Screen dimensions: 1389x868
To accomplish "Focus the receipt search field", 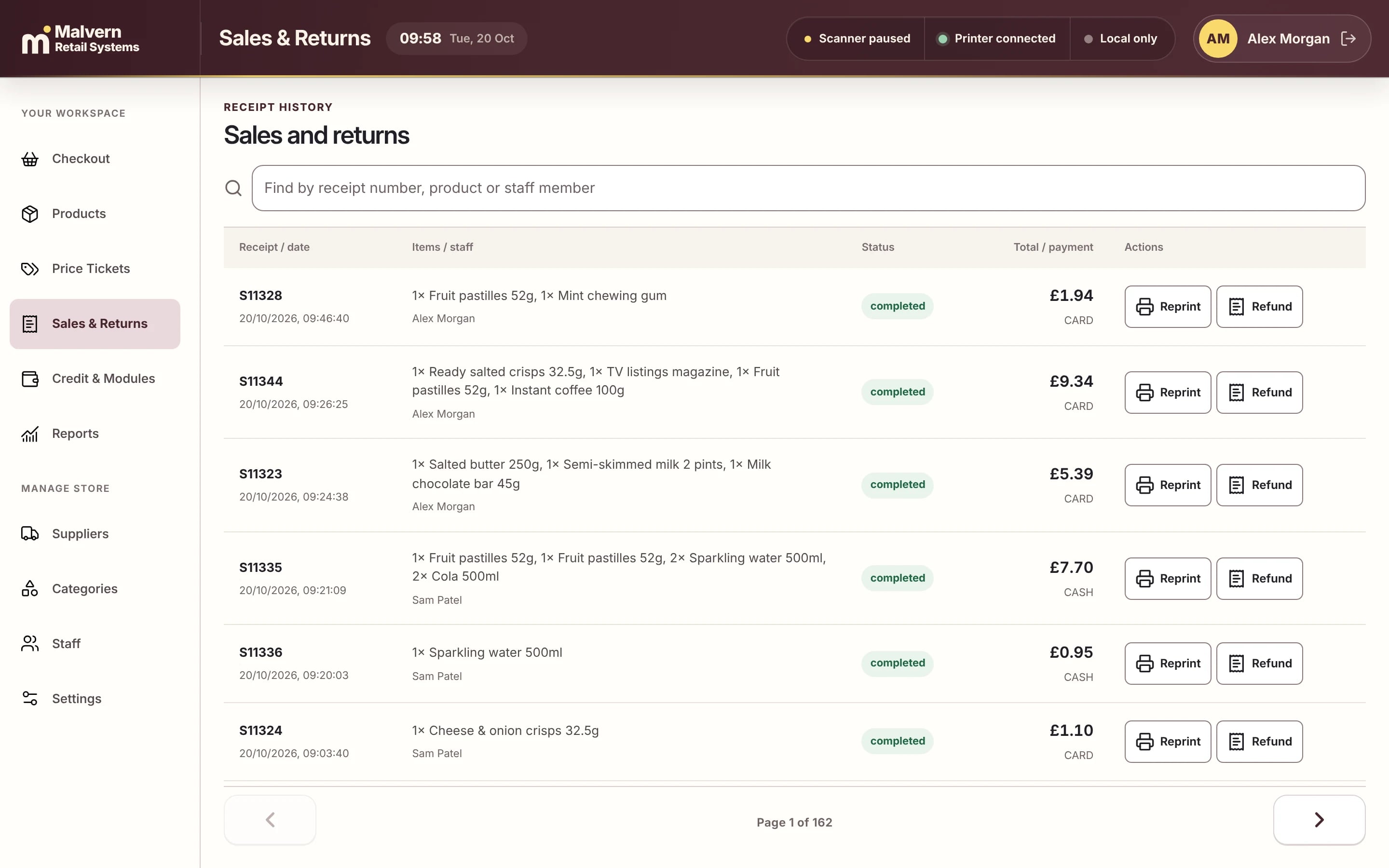I will tap(808, 188).
